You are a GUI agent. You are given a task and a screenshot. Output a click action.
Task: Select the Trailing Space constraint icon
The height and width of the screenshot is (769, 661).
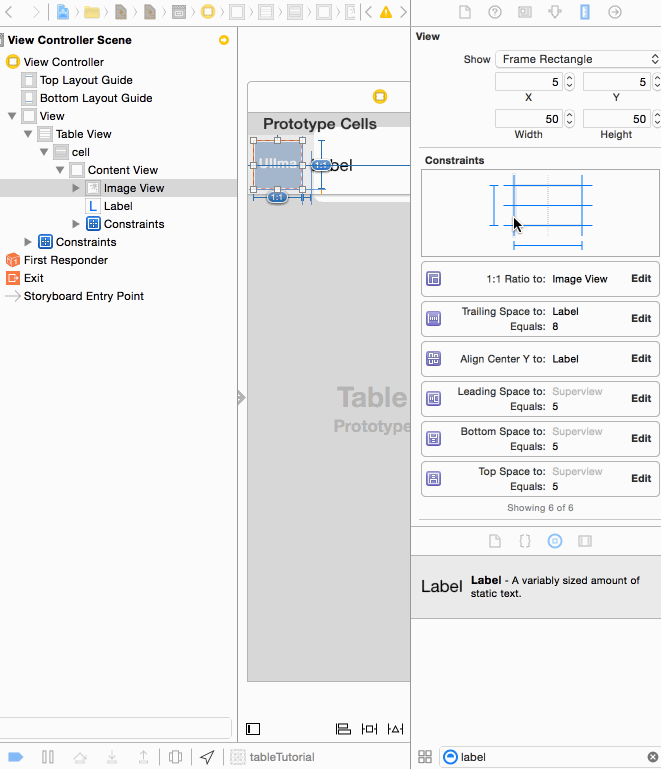(x=433, y=319)
